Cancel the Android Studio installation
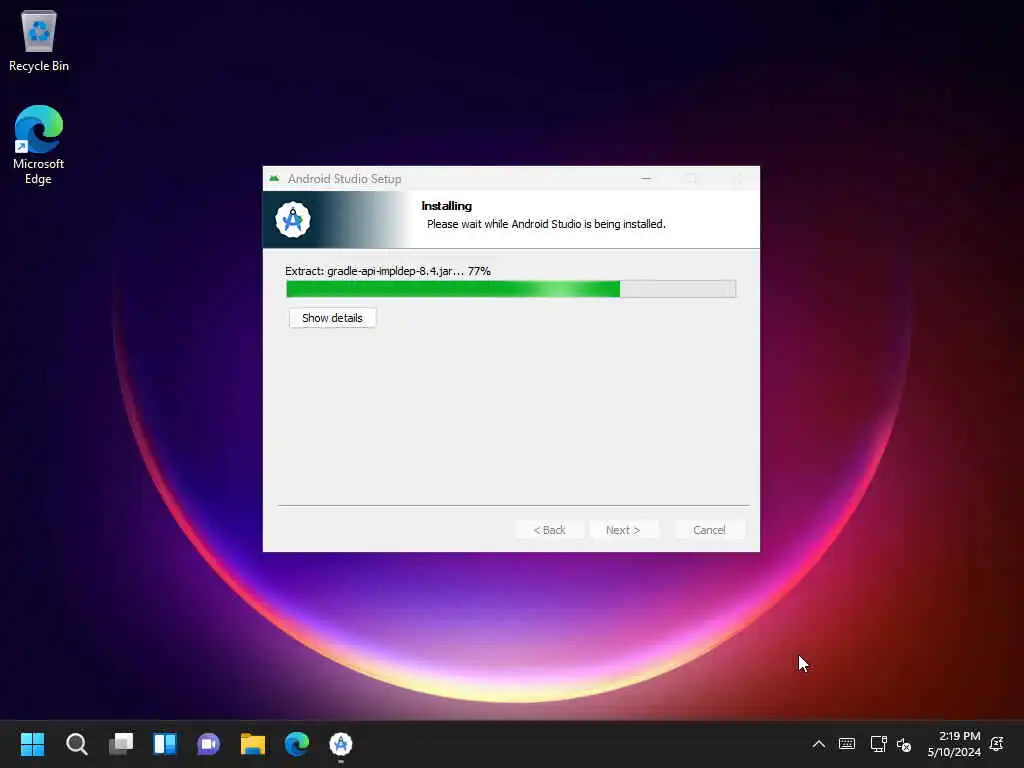This screenshot has height=768, width=1024. pos(709,530)
